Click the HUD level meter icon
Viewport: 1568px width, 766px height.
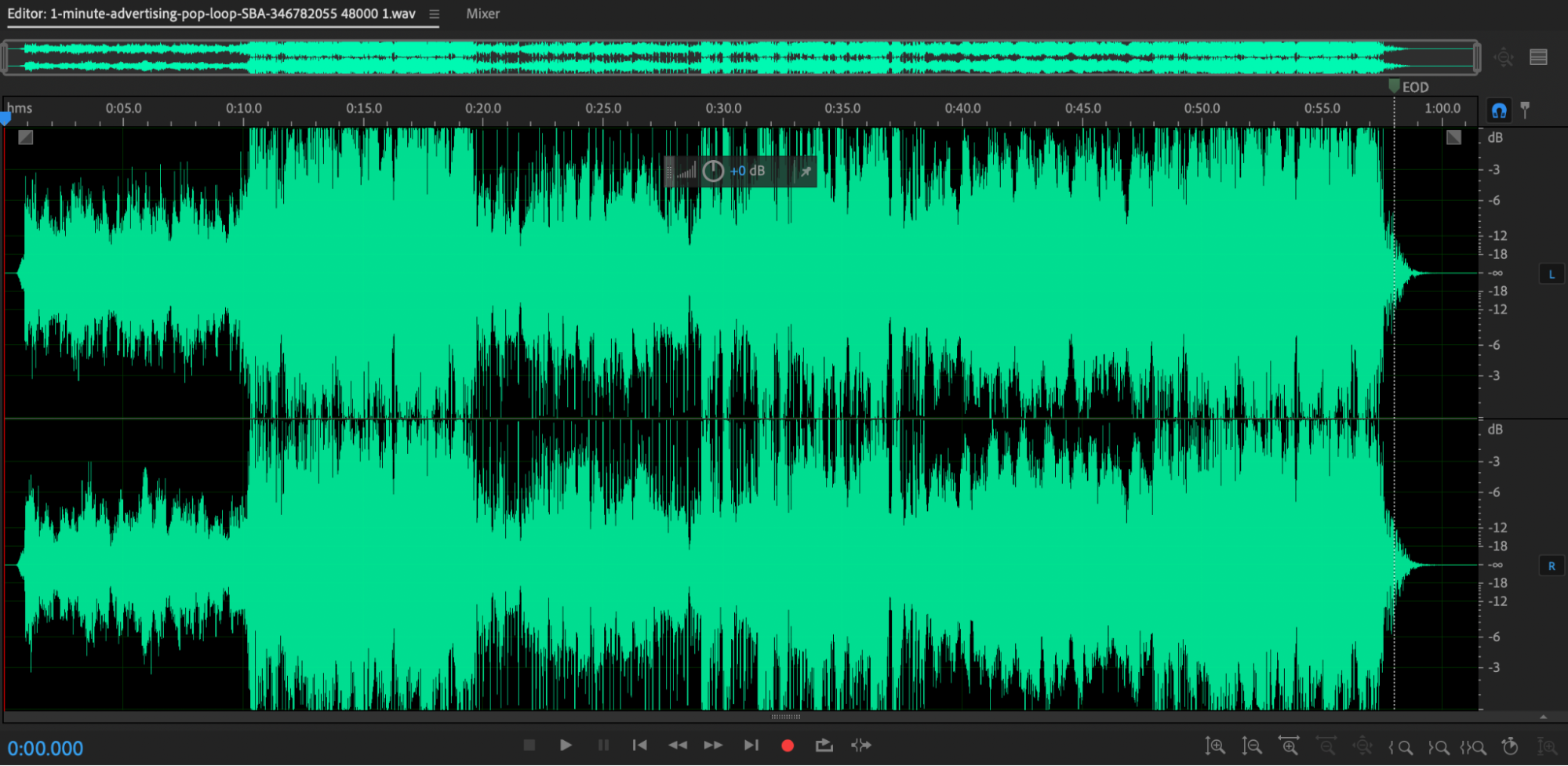point(686,171)
